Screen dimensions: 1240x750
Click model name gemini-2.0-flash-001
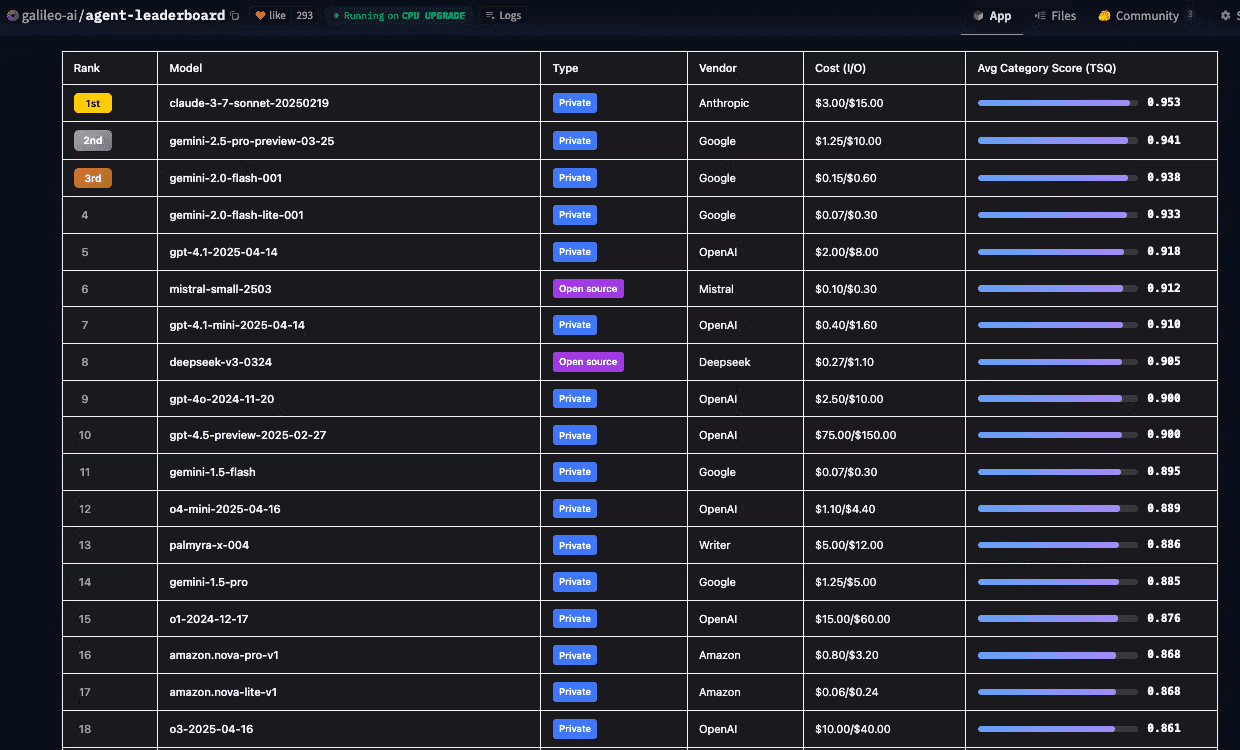(226, 178)
